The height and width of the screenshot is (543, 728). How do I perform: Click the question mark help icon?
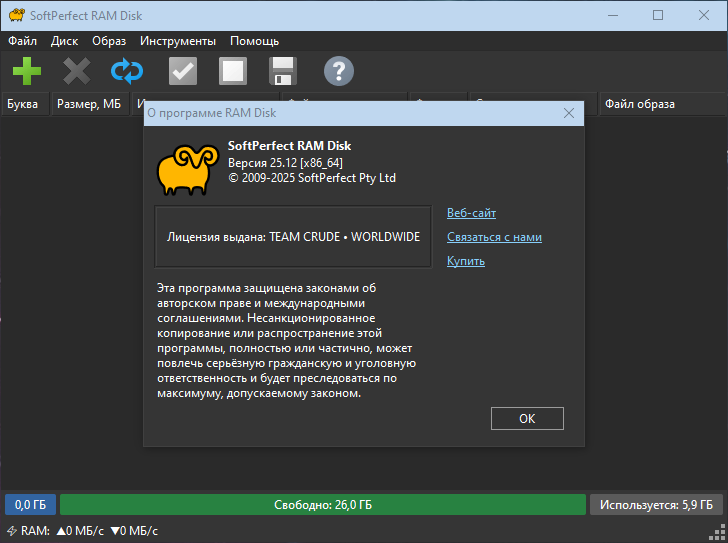(x=339, y=71)
